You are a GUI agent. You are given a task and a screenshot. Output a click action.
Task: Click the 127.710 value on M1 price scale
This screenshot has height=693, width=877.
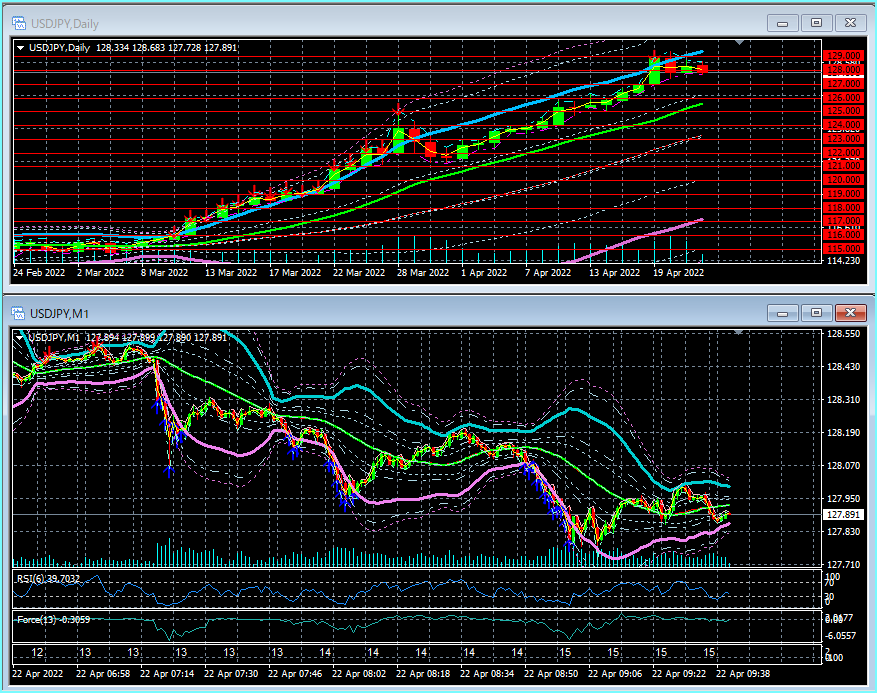[843, 564]
